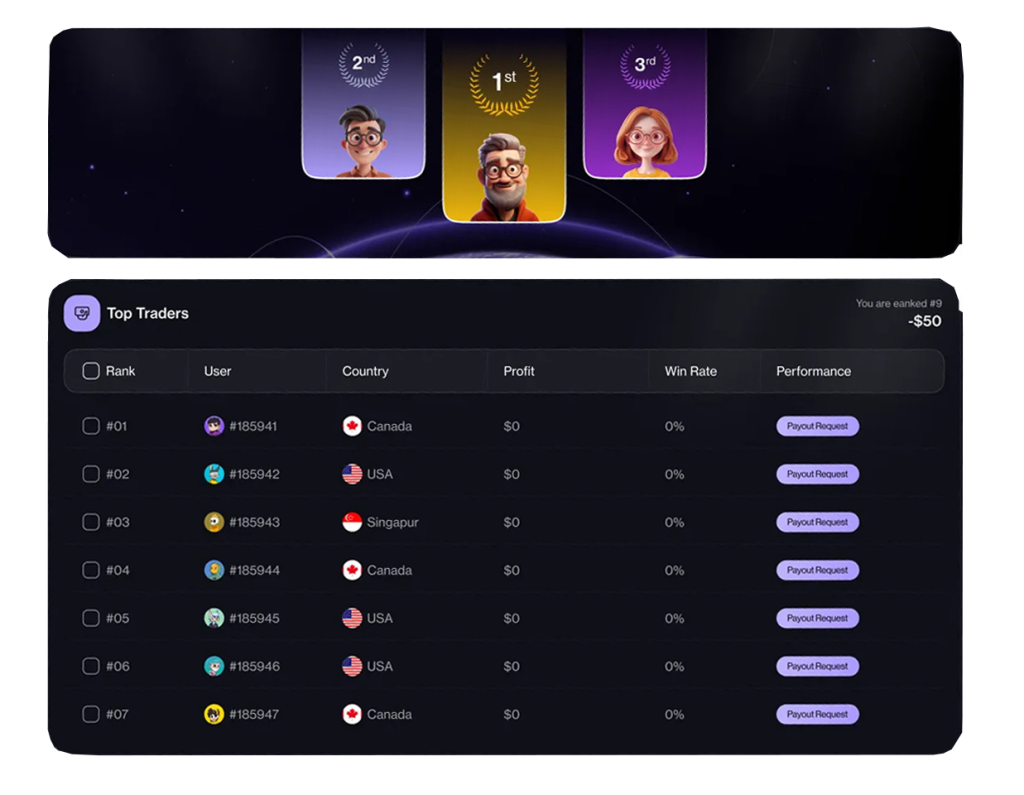Select the checkbox in row #07
This screenshot has width=1024, height=795.
[91, 714]
